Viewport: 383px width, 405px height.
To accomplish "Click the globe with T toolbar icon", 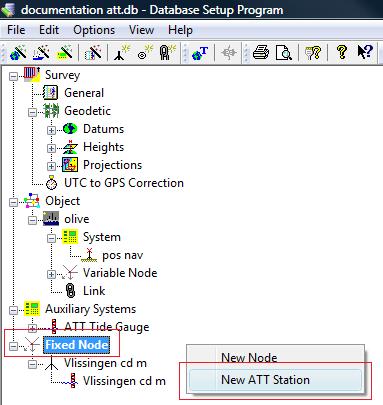I will 200,53.
